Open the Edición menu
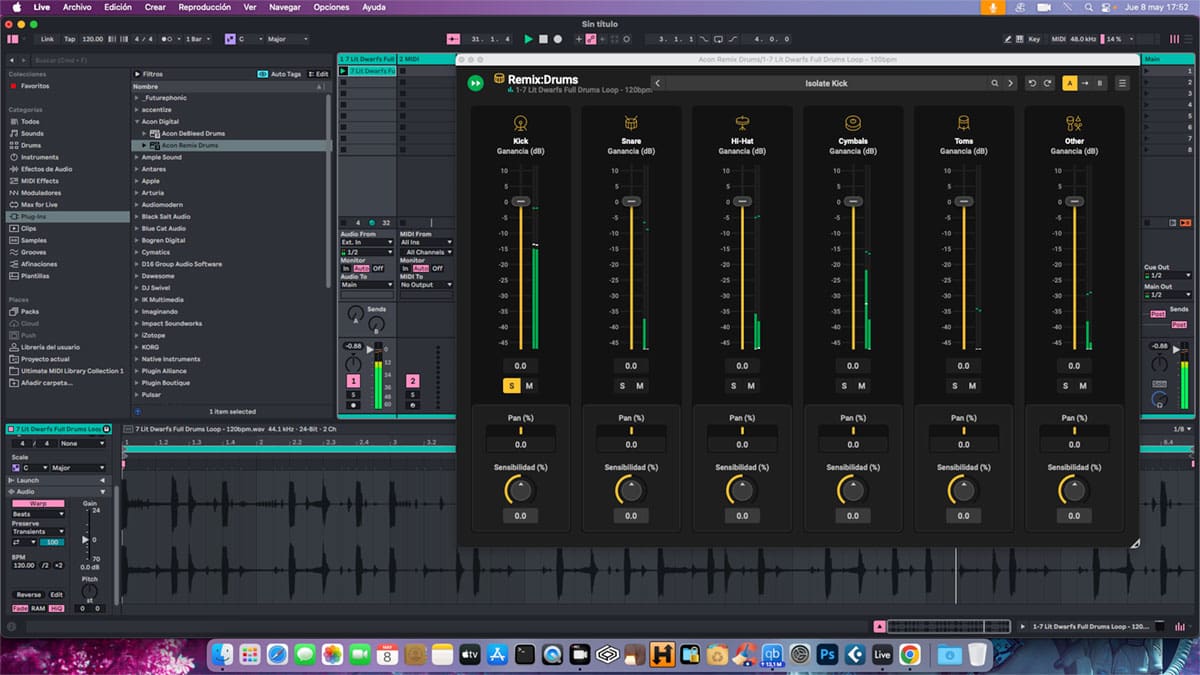The height and width of the screenshot is (675, 1200). (x=118, y=7)
